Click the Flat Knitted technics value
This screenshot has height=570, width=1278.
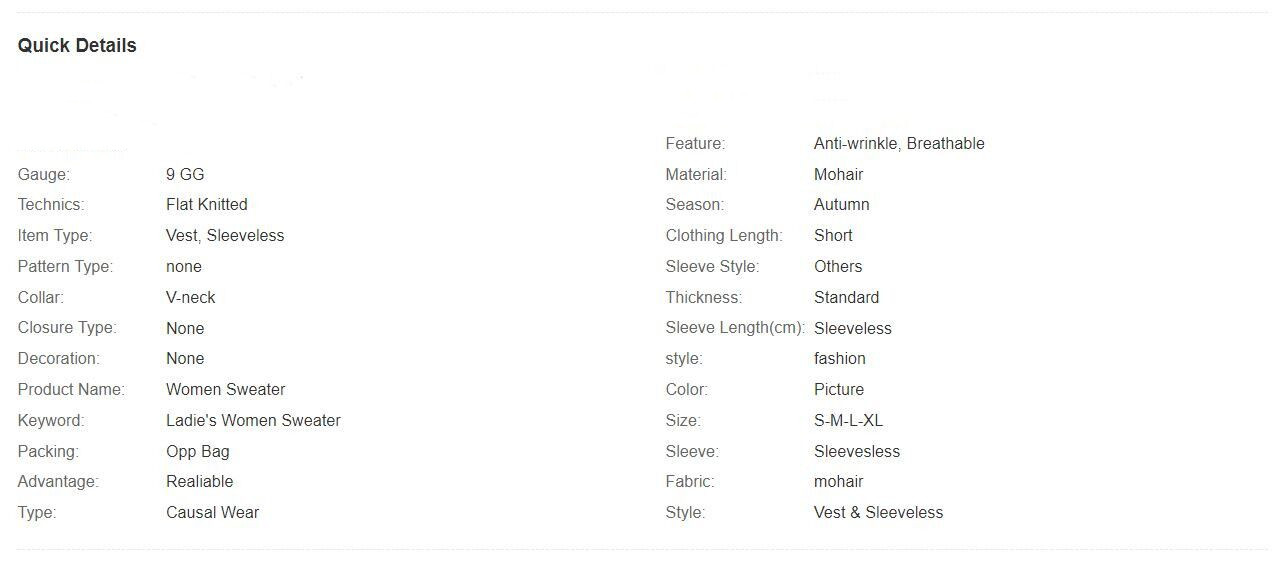(x=207, y=204)
